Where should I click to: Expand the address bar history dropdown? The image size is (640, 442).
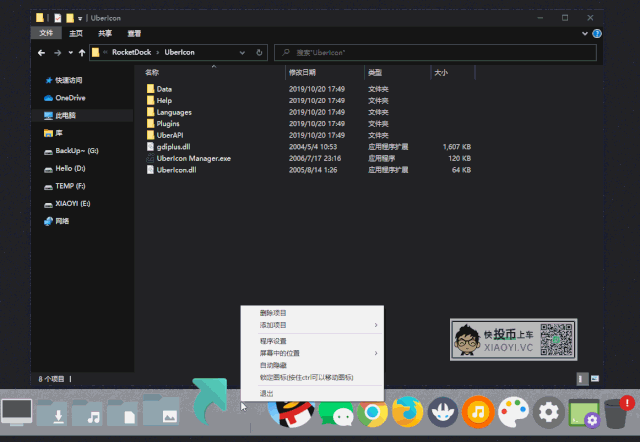click(x=242, y=53)
